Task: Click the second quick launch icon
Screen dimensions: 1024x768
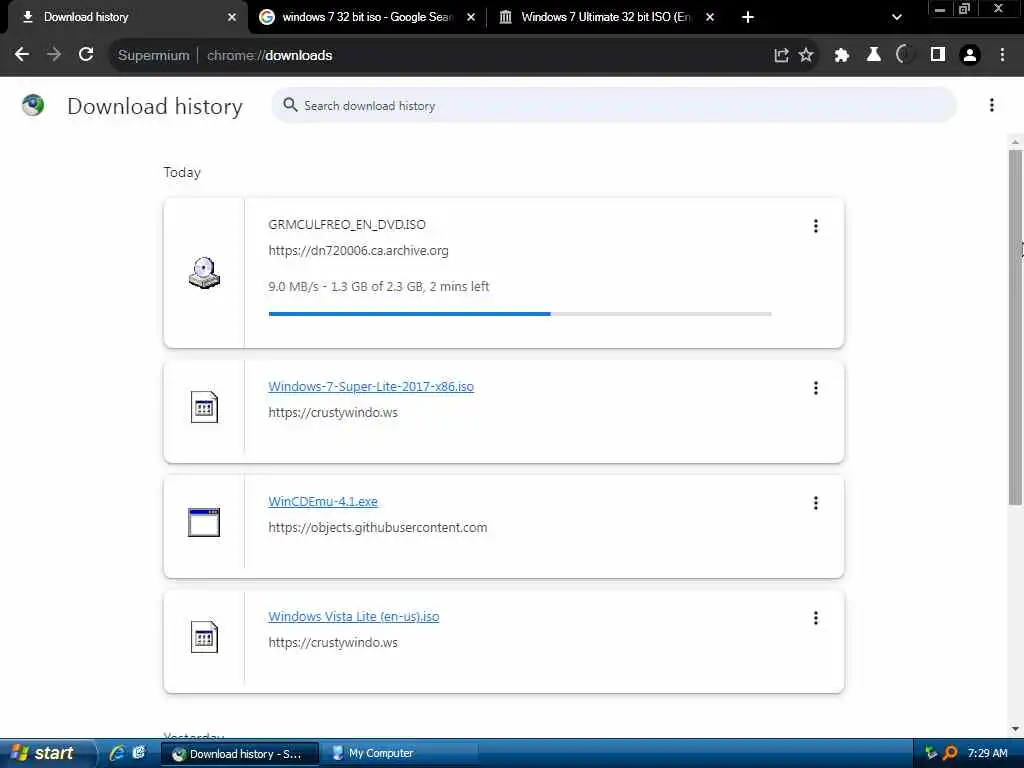Action: 139,753
